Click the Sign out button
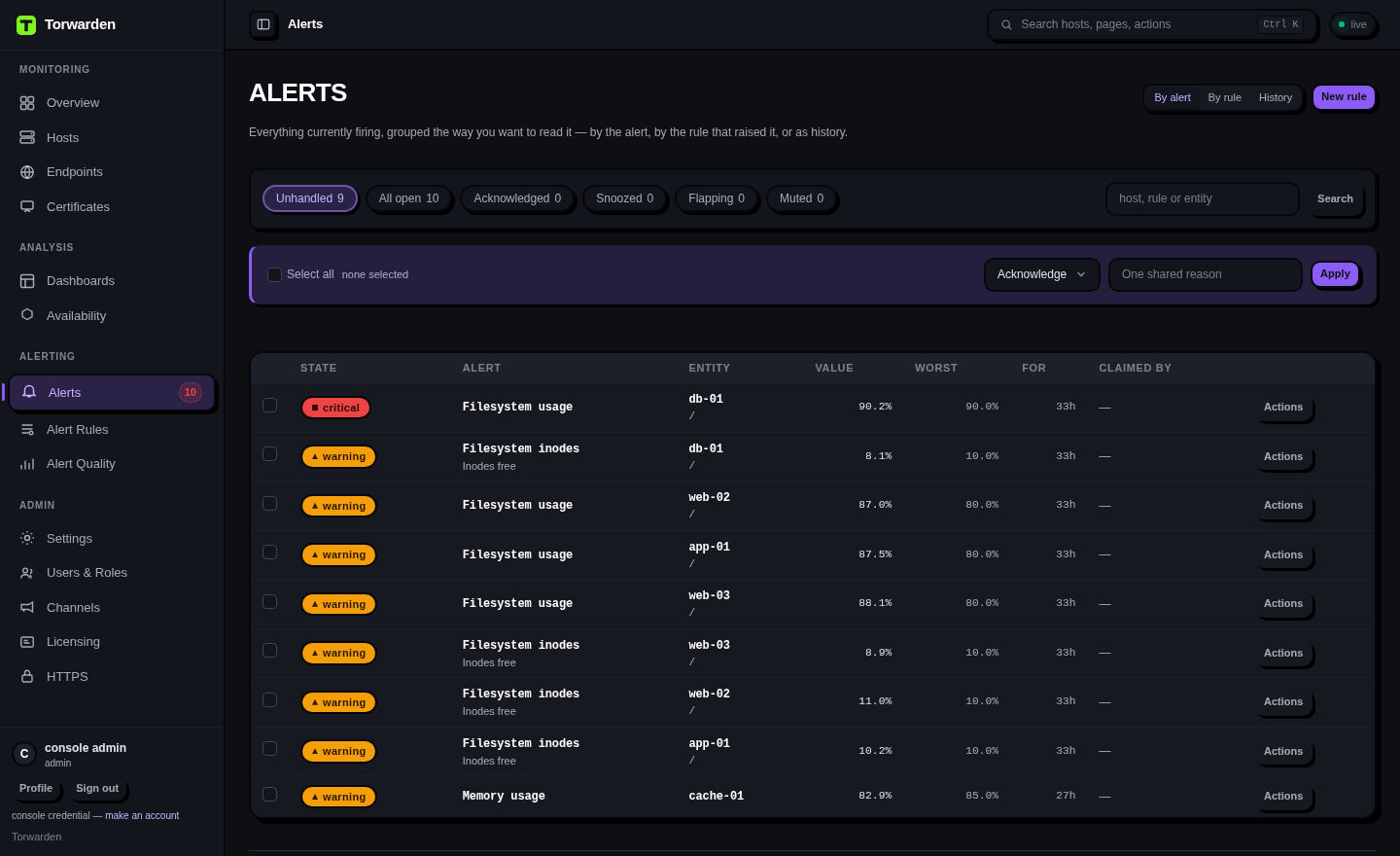This screenshot has width=1400, height=856. (x=97, y=789)
